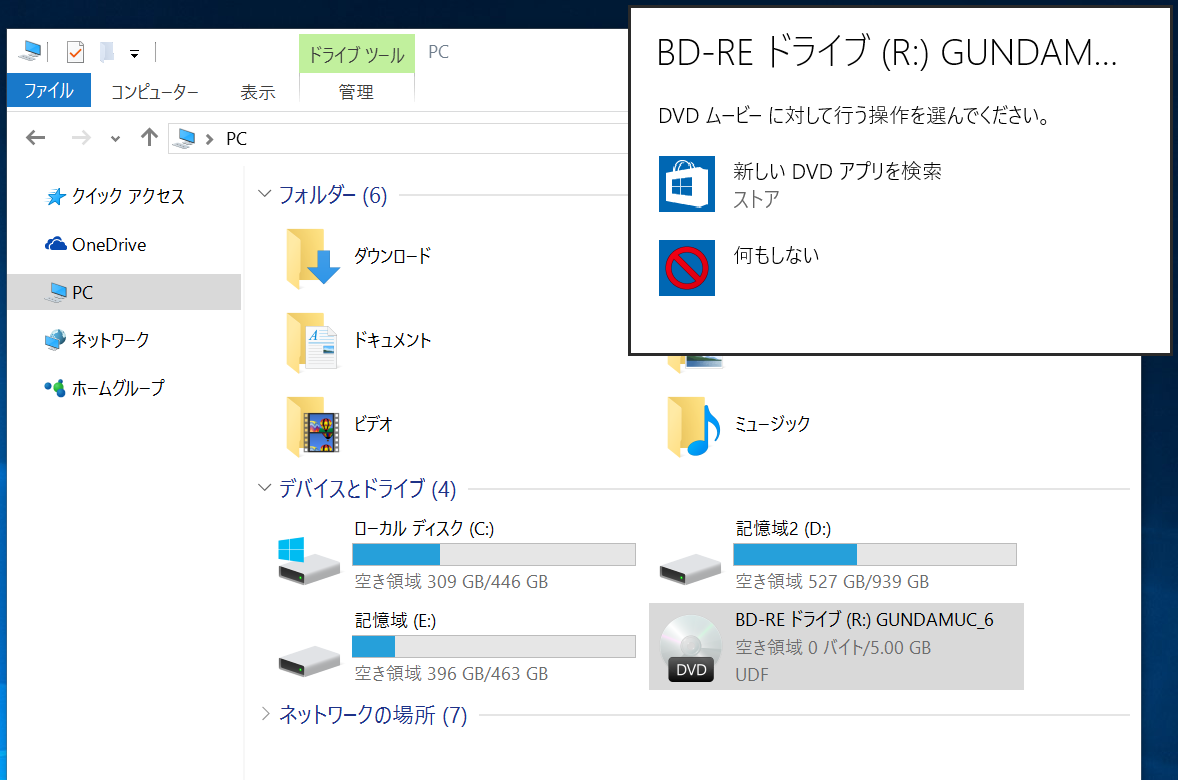
Task: Collapse the デバイスとドライブ (4) section
Action: pos(264,488)
